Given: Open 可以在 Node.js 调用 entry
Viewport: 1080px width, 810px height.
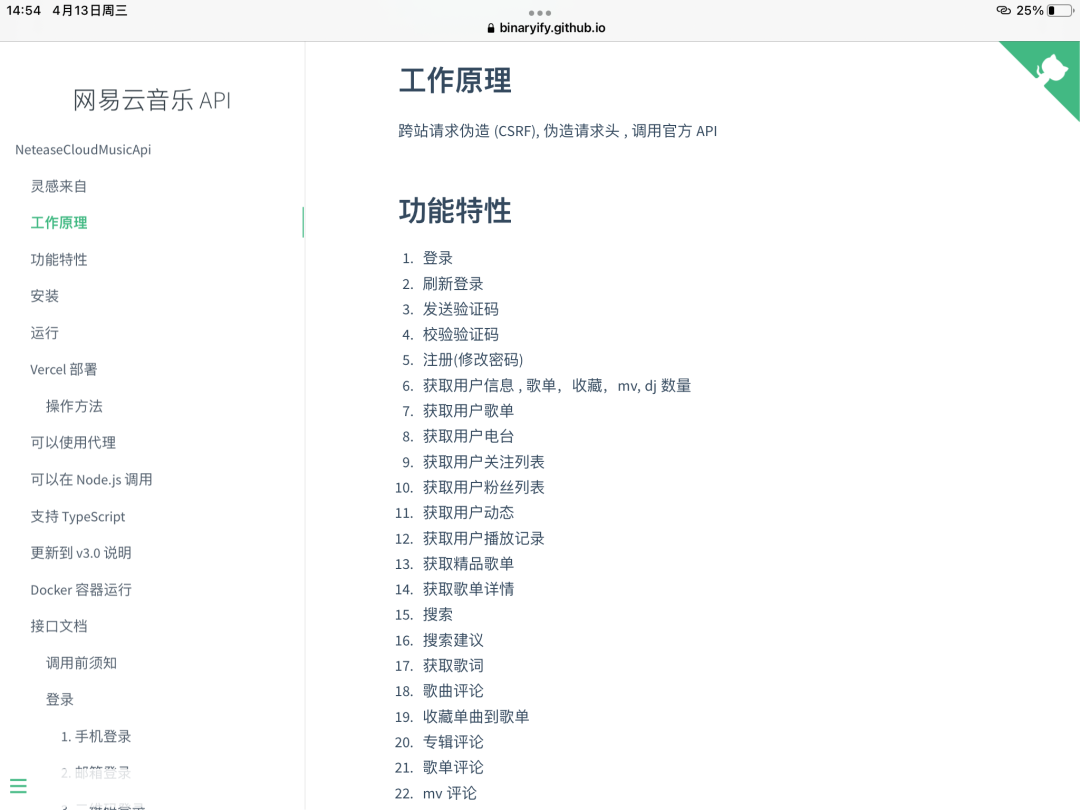Looking at the screenshot, I should (92, 479).
